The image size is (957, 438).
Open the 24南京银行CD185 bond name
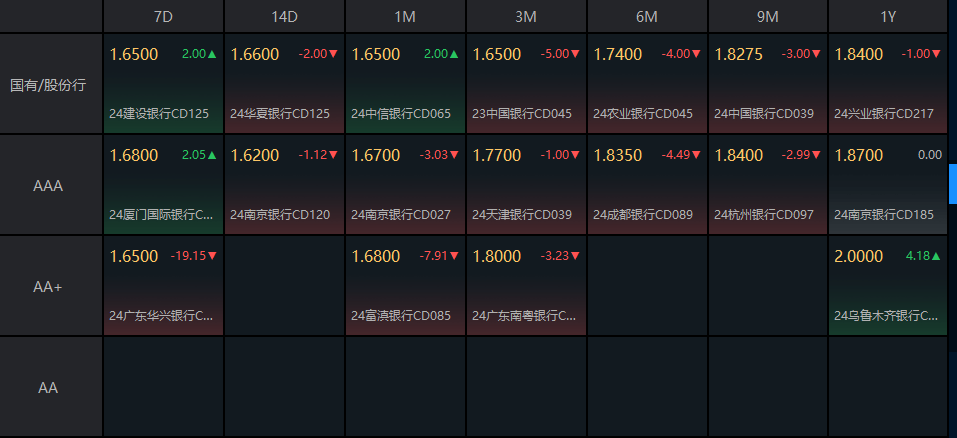click(883, 214)
